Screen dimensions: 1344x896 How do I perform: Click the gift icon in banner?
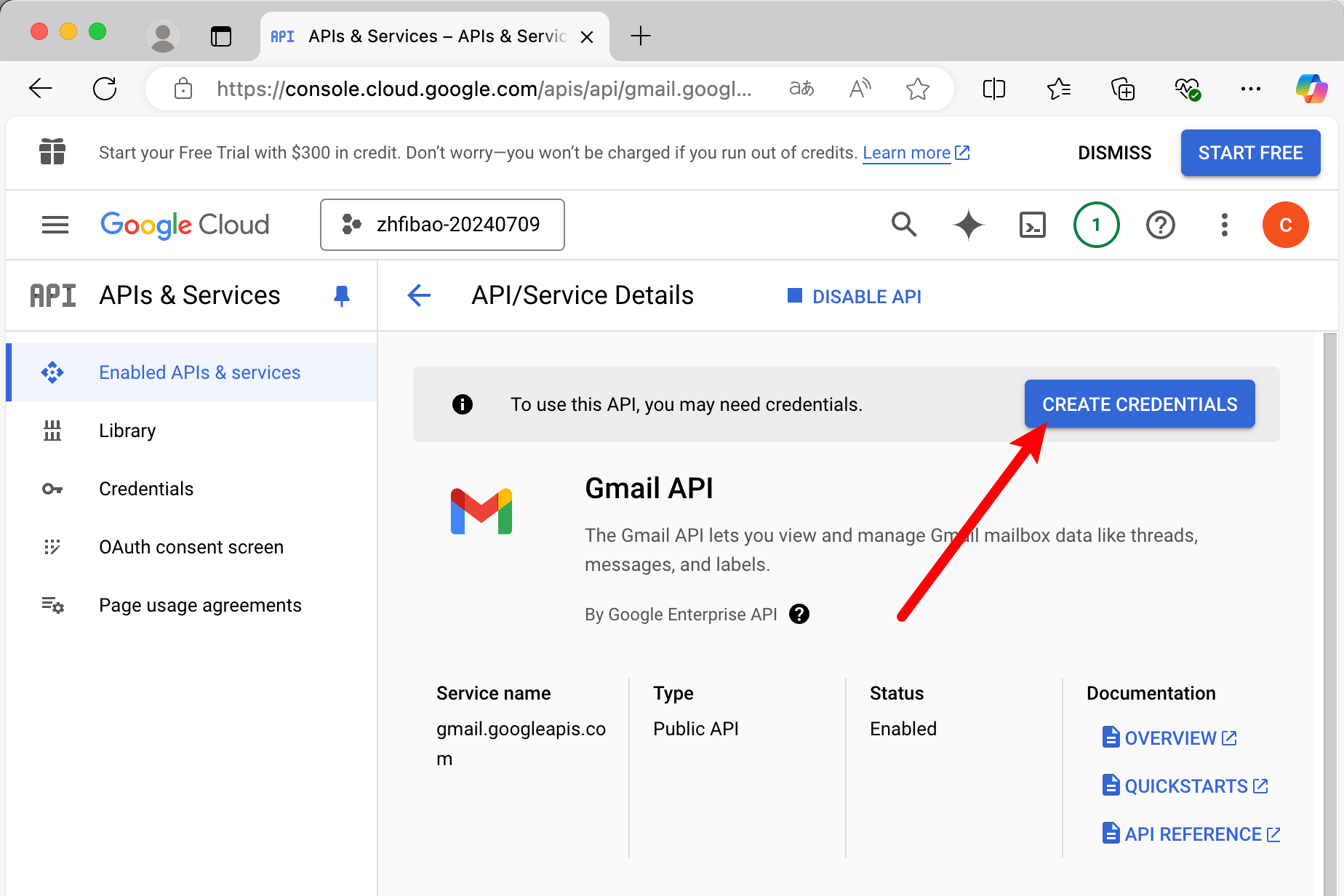(52, 152)
